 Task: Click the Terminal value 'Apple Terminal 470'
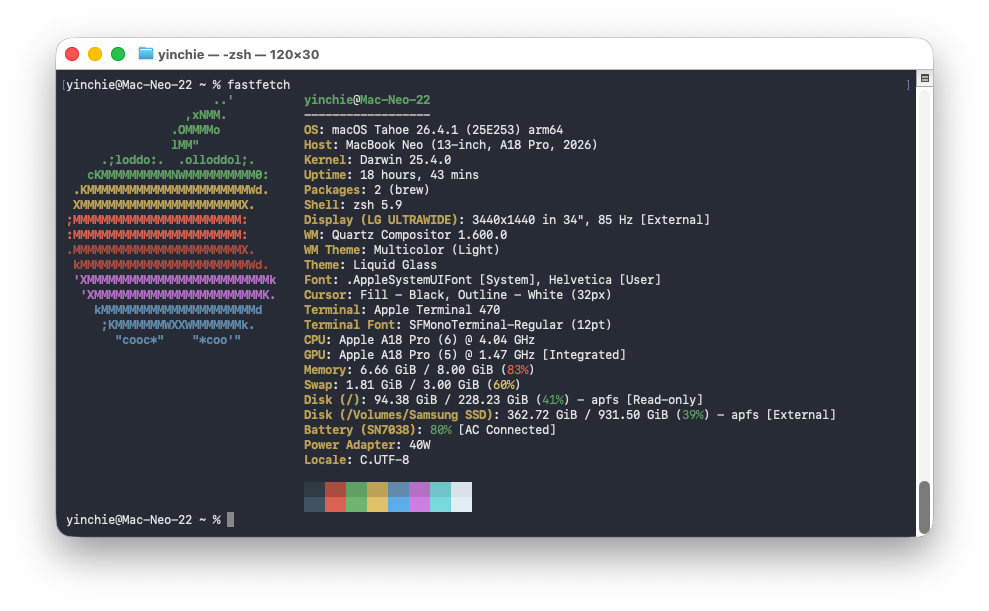tap(437, 310)
